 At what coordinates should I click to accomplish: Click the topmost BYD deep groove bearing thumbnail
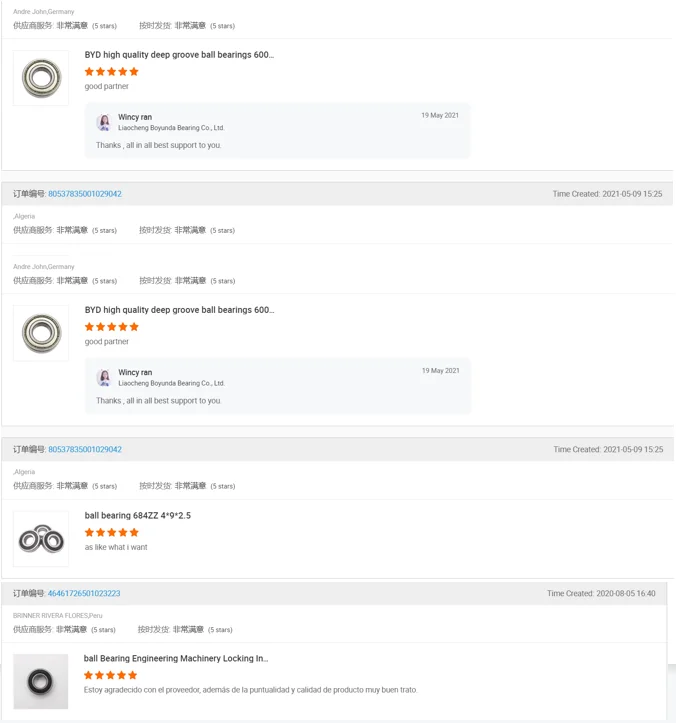coord(41,78)
